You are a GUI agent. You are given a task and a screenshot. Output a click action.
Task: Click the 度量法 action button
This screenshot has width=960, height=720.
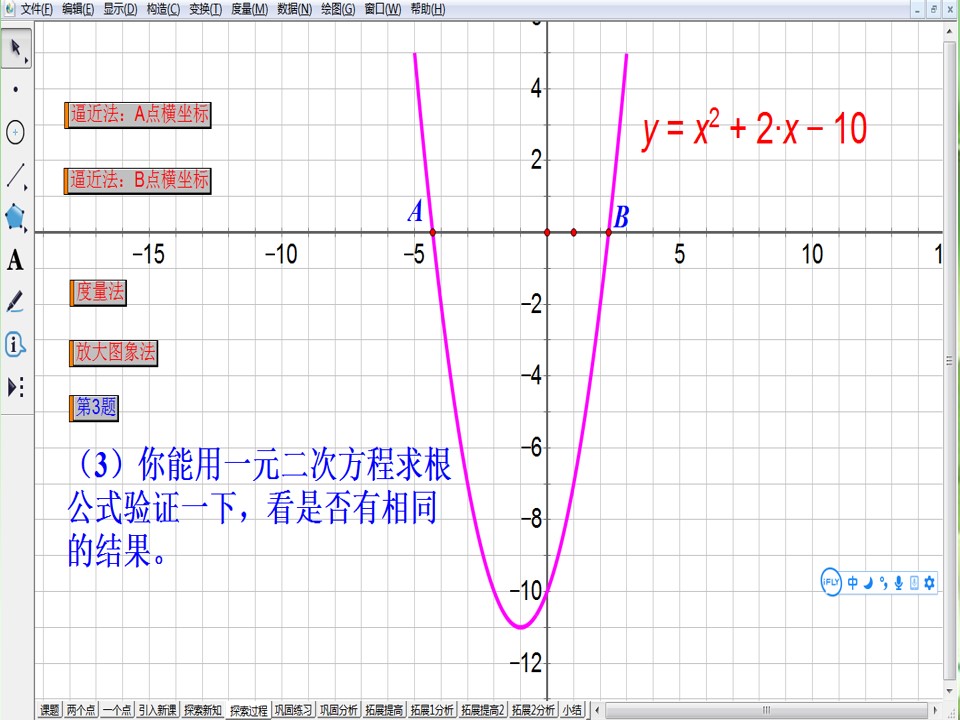[98, 293]
